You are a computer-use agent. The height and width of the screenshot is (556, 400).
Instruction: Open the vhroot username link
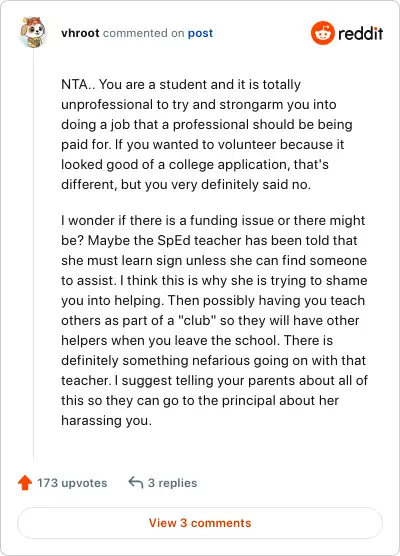pos(80,33)
